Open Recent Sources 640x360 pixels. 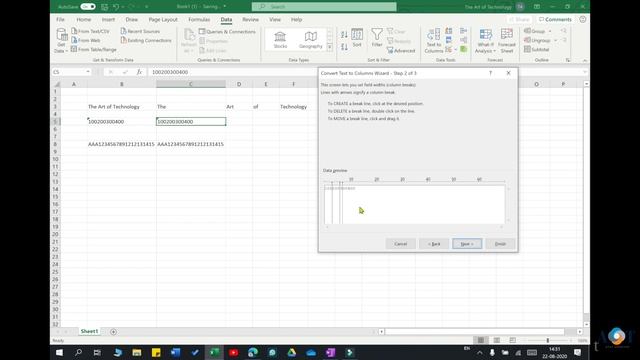140,31
